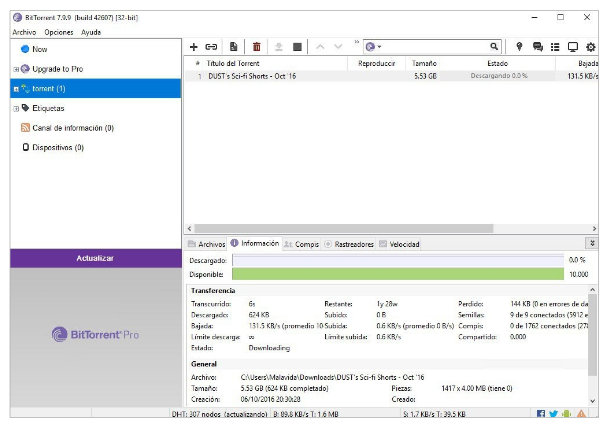This screenshot has width=611, height=431.
Task: Click the bulb/pin toolbar icon
Action: click(519, 47)
